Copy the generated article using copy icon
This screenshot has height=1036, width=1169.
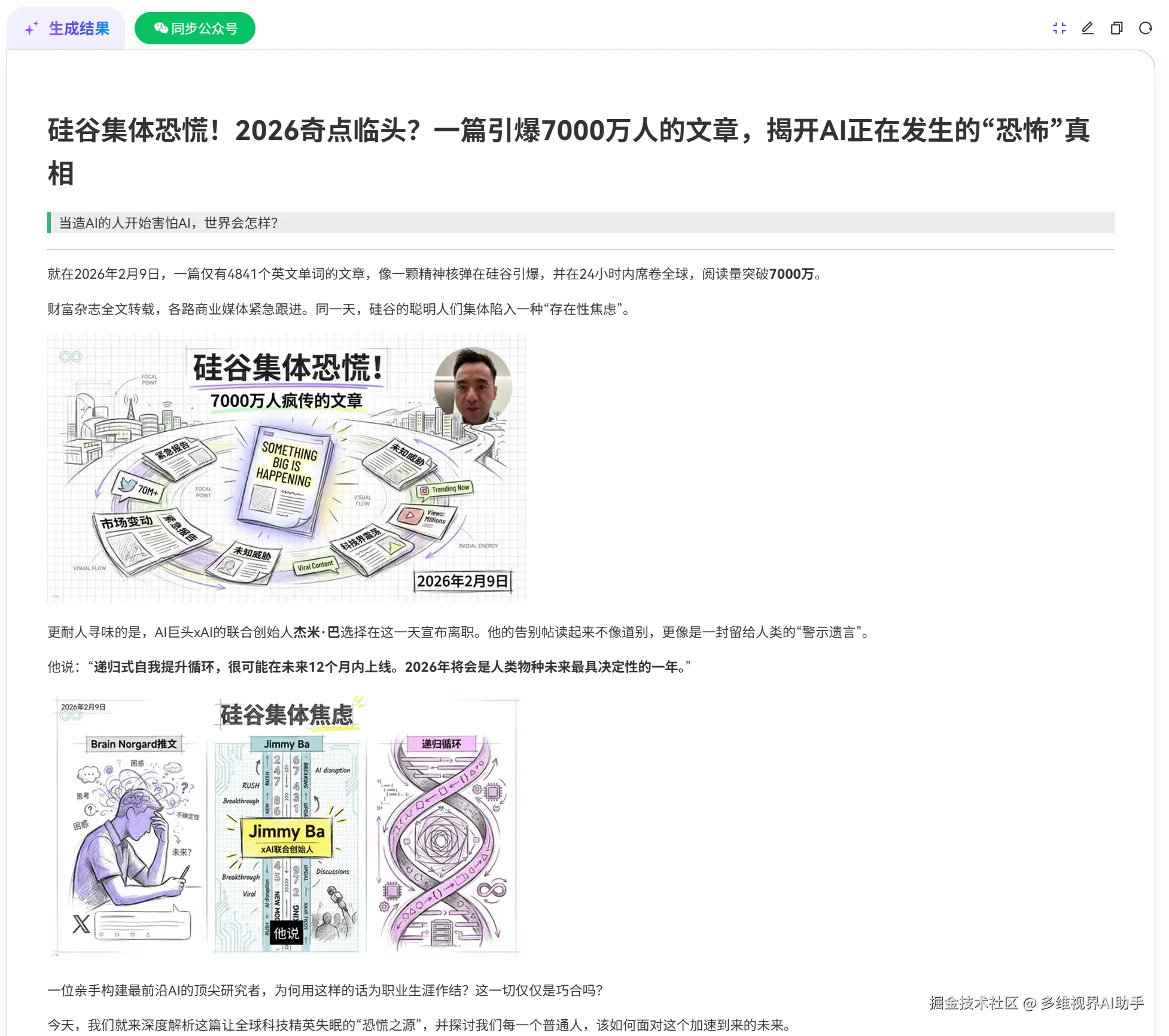(1116, 28)
